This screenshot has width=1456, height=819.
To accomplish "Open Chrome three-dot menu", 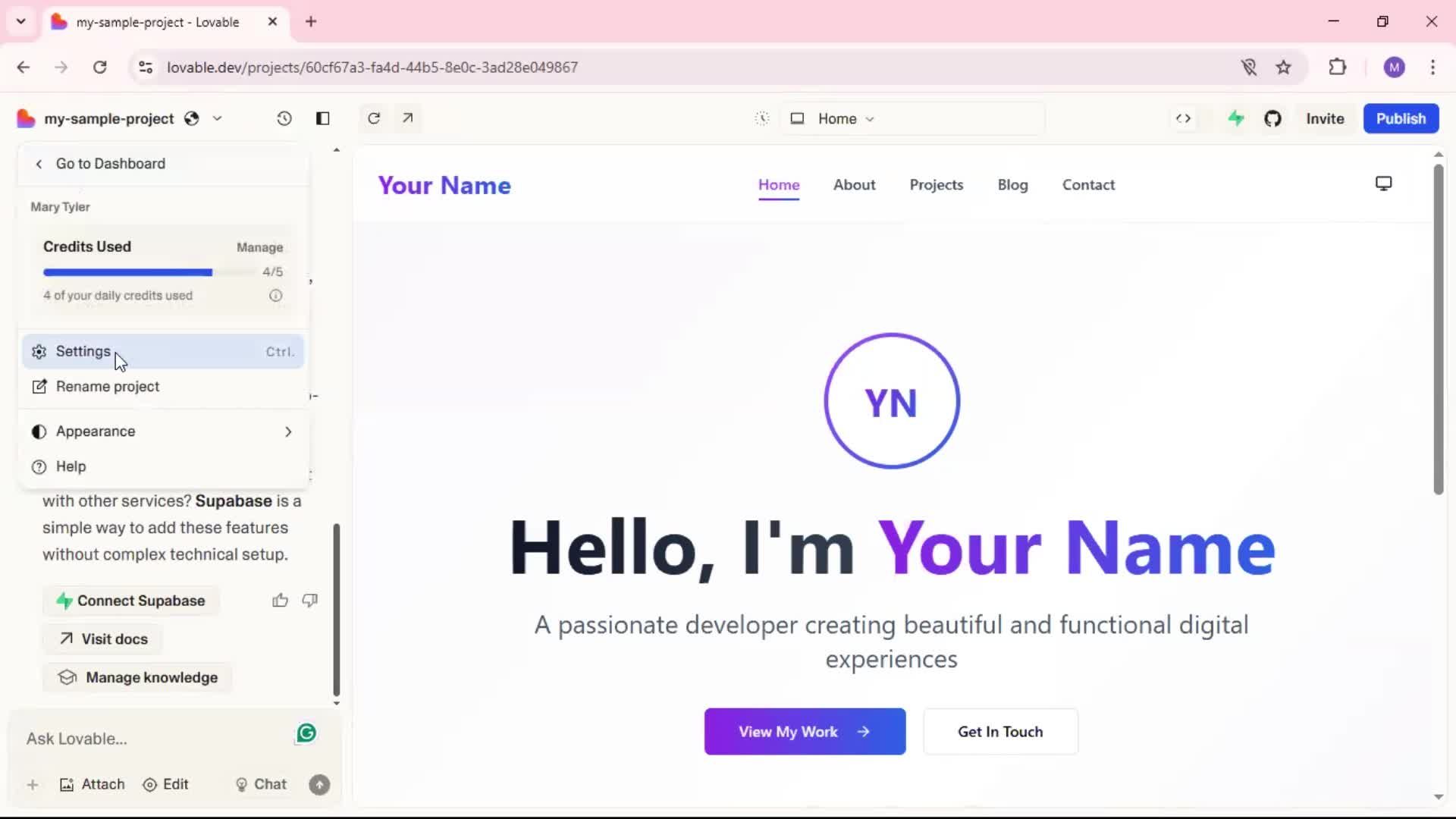I will (1432, 67).
